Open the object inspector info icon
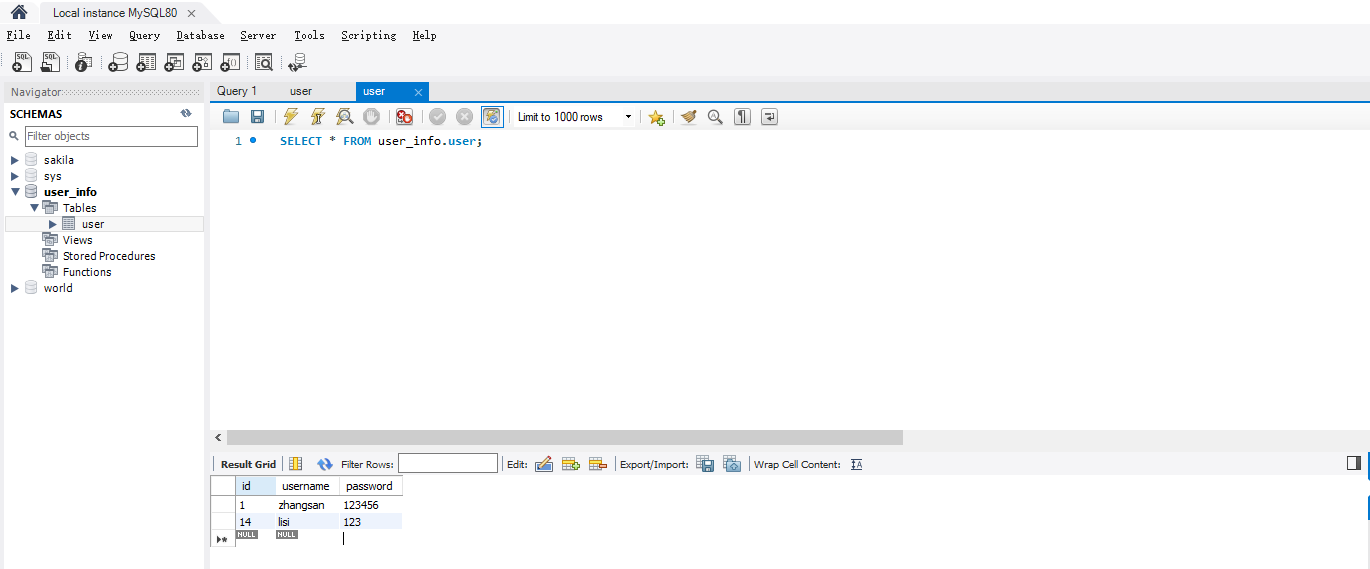 (x=84, y=62)
